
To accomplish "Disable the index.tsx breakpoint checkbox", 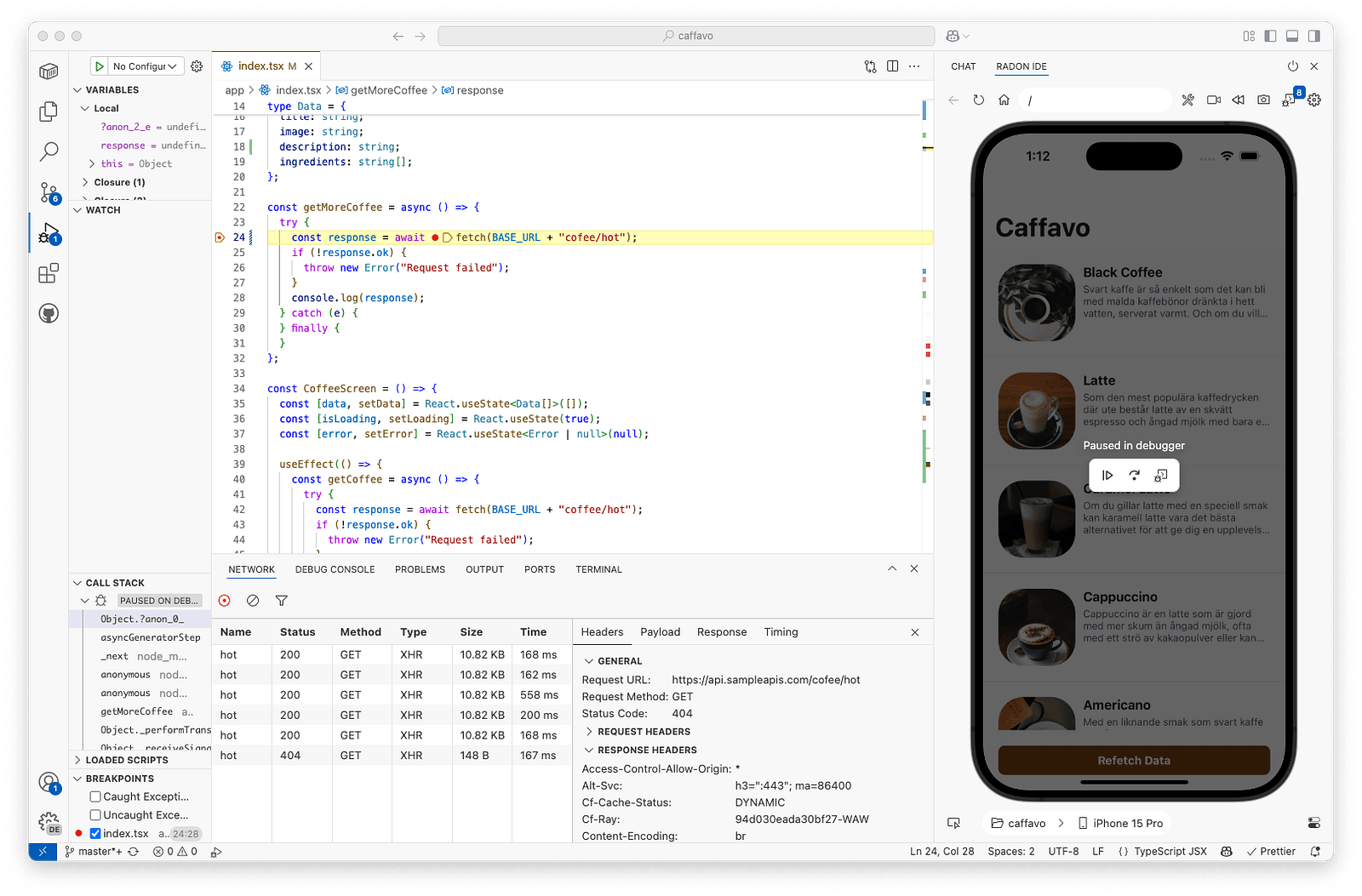I will [x=95, y=834].
